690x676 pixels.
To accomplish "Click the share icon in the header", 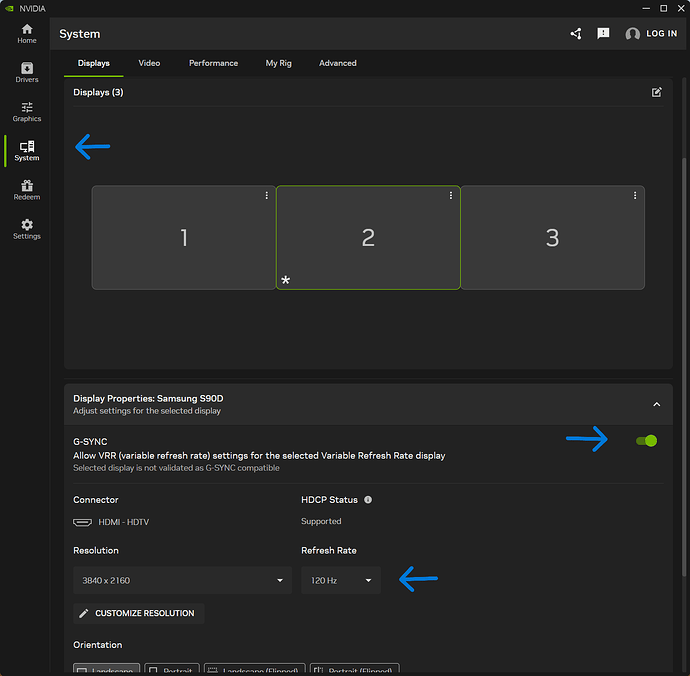I will point(576,33).
